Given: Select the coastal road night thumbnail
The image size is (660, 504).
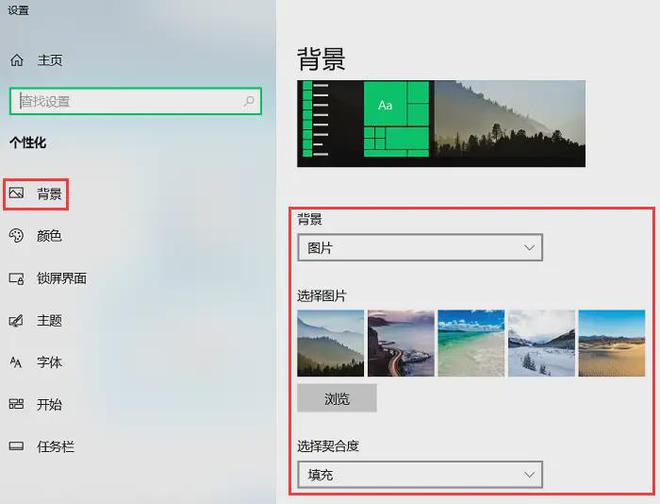Looking at the screenshot, I should coord(401,343).
